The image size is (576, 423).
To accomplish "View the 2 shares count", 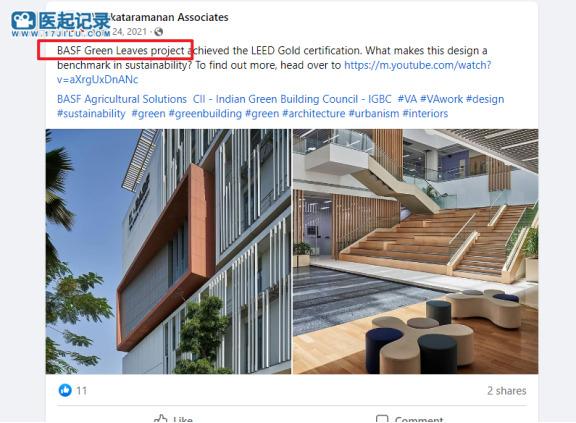I will (x=507, y=390).
